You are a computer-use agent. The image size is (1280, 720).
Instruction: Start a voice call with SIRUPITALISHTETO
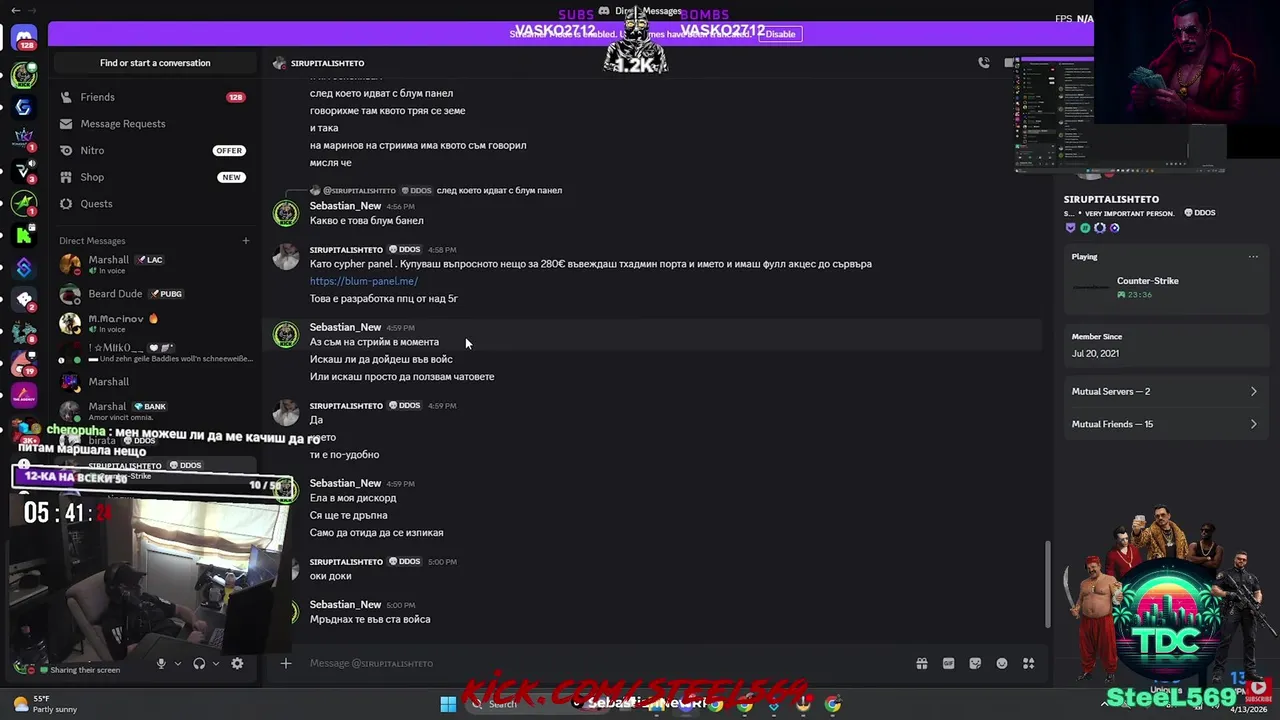[984, 63]
